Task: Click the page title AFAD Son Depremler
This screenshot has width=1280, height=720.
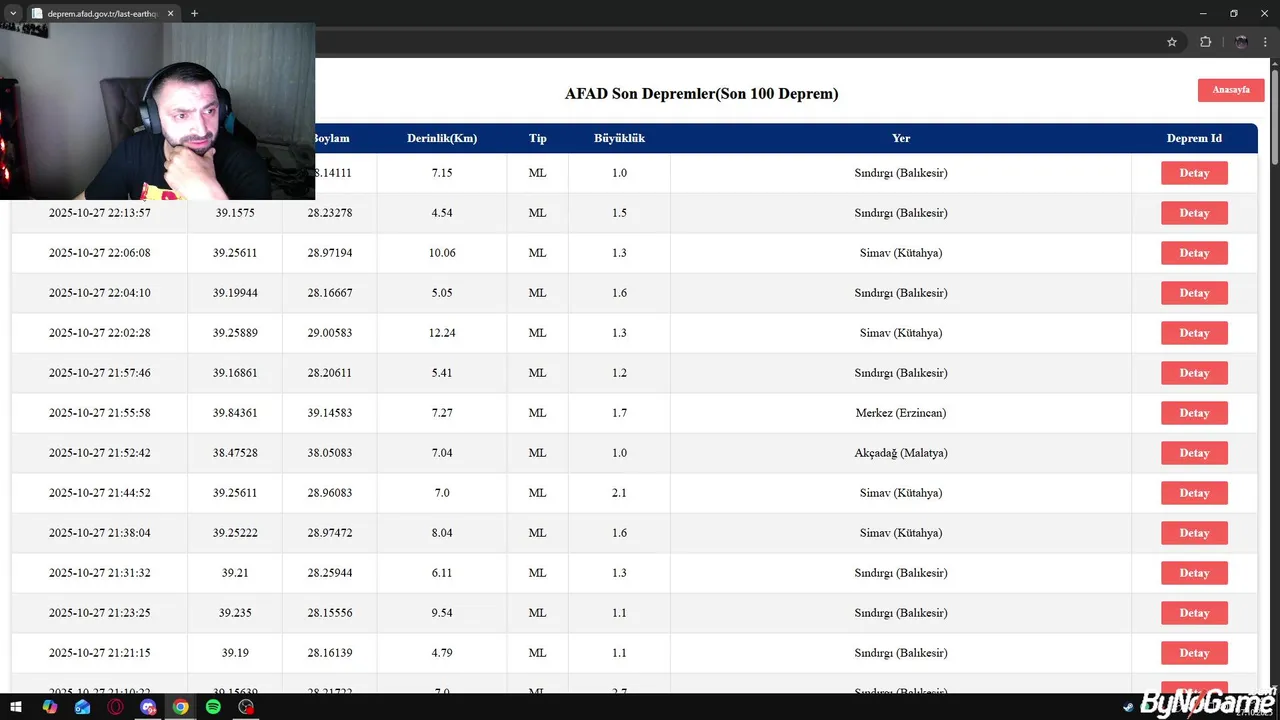Action: [x=701, y=94]
